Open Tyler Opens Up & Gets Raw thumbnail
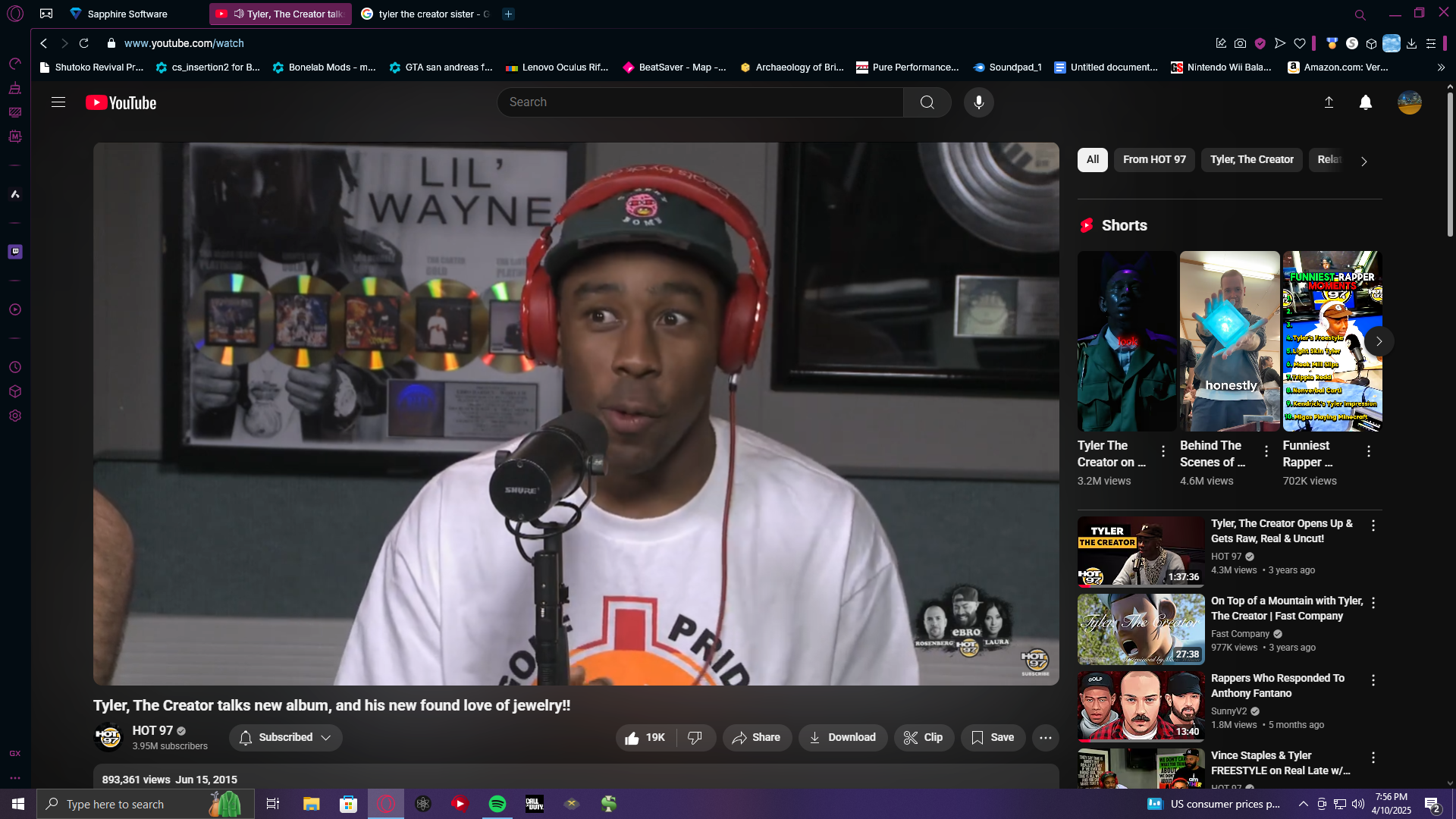Screen dimensions: 1456x819 [x=1141, y=551]
